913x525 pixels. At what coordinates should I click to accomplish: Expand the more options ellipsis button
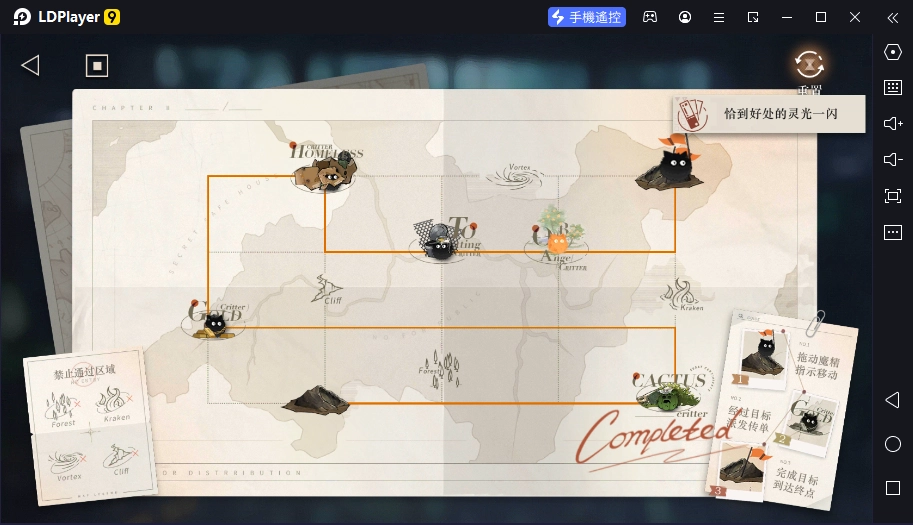(893, 232)
